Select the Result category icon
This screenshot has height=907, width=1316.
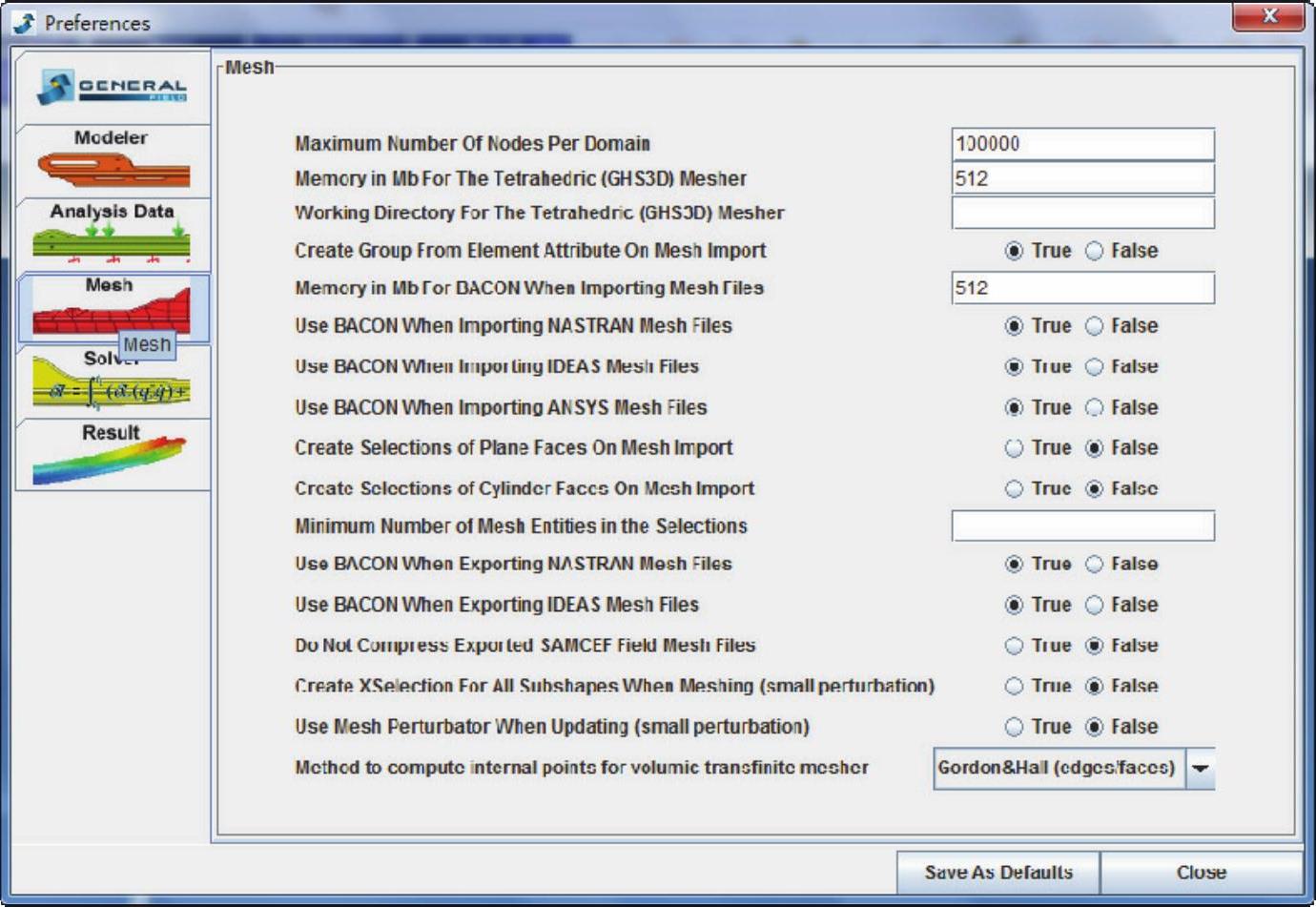(113, 455)
